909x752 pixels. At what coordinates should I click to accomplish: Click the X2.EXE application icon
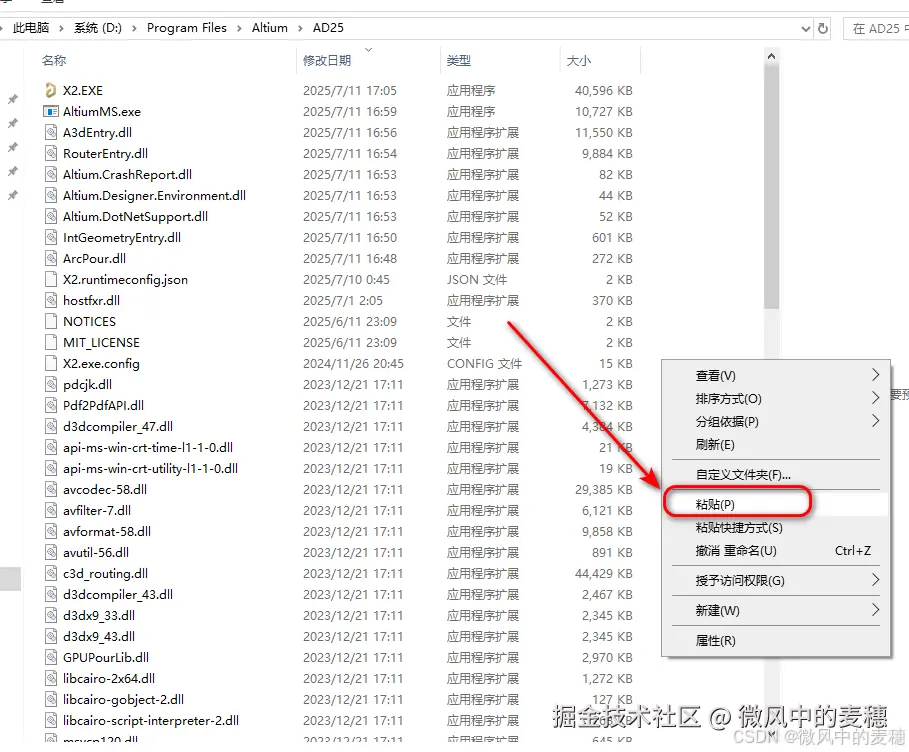tap(51, 90)
